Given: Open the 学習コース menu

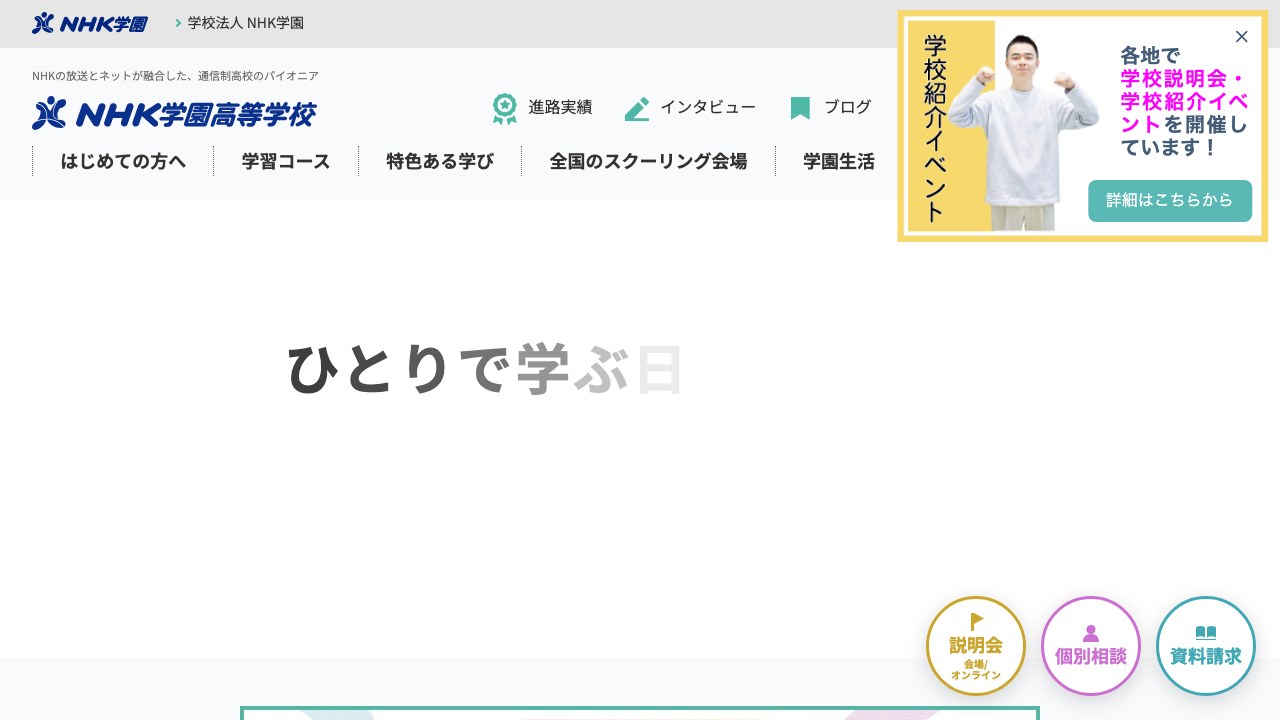Looking at the screenshot, I should pyautogui.click(x=286, y=161).
